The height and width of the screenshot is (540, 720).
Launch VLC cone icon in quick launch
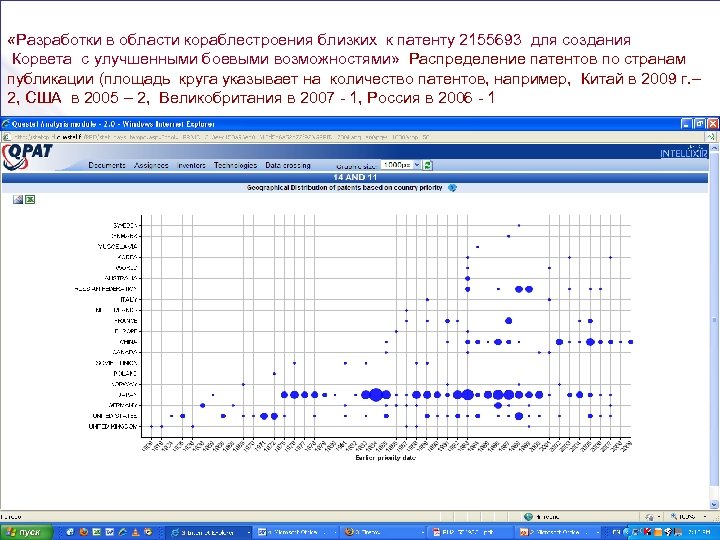coord(135,532)
